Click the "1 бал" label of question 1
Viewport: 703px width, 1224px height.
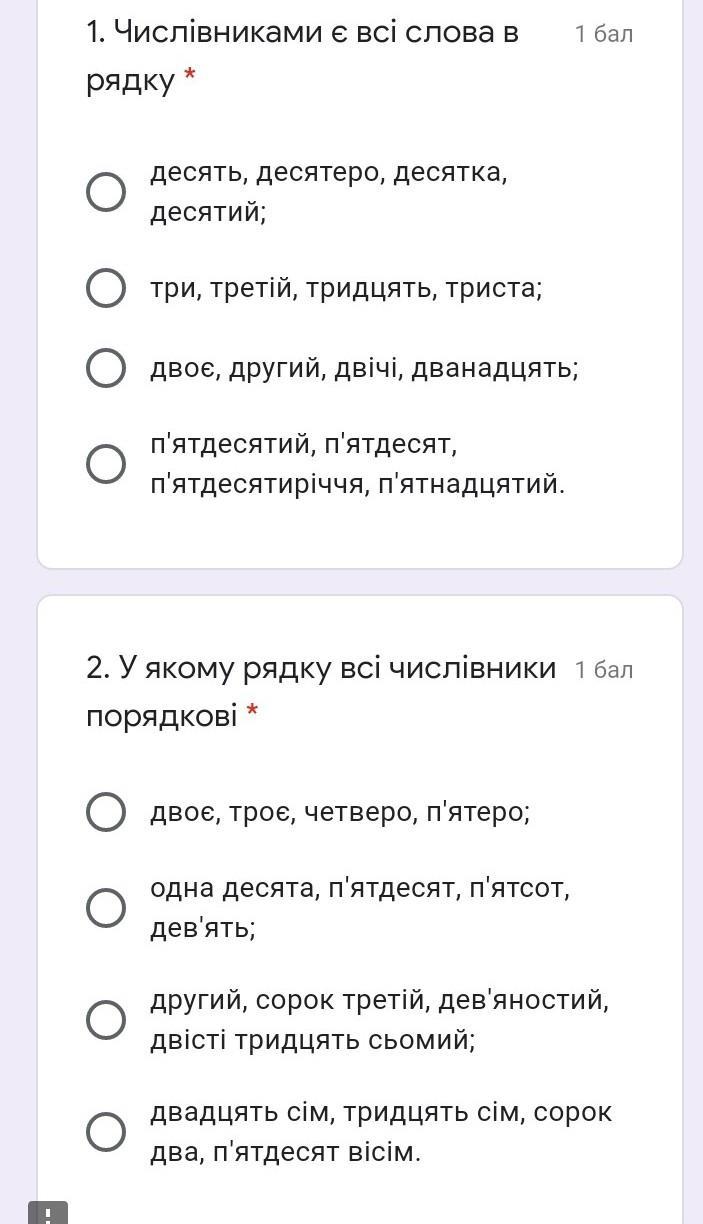click(x=604, y=34)
